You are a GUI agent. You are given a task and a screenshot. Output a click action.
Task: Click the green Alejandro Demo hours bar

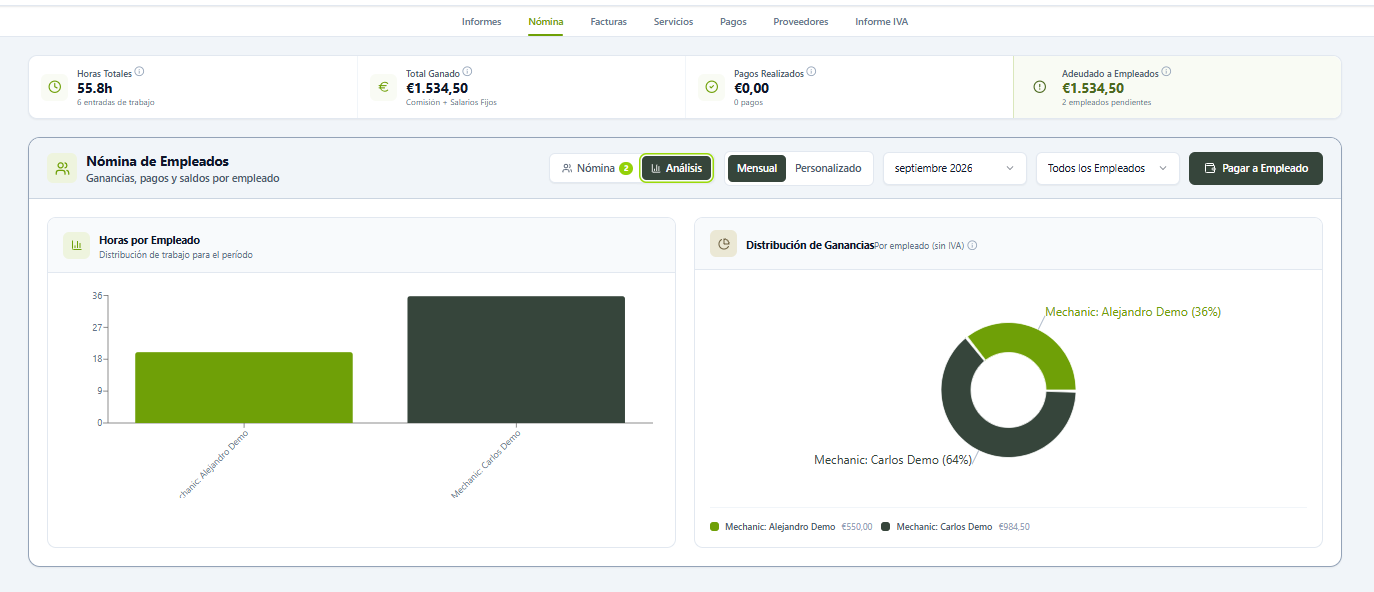pyautogui.click(x=244, y=387)
